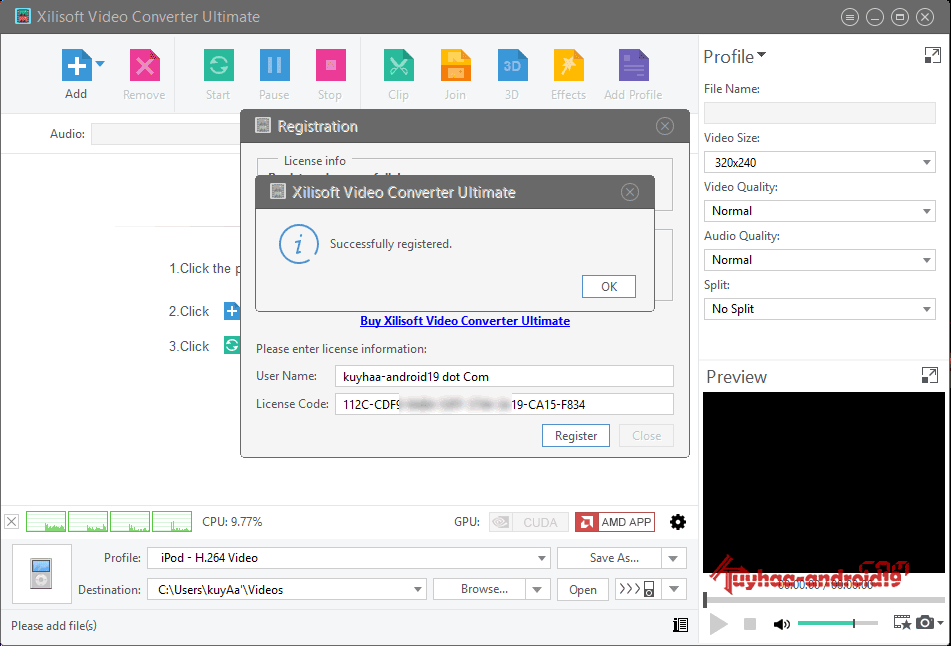The height and width of the screenshot is (646, 951).
Task: Open the log list icon in status bar
Action: click(x=680, y=625)
